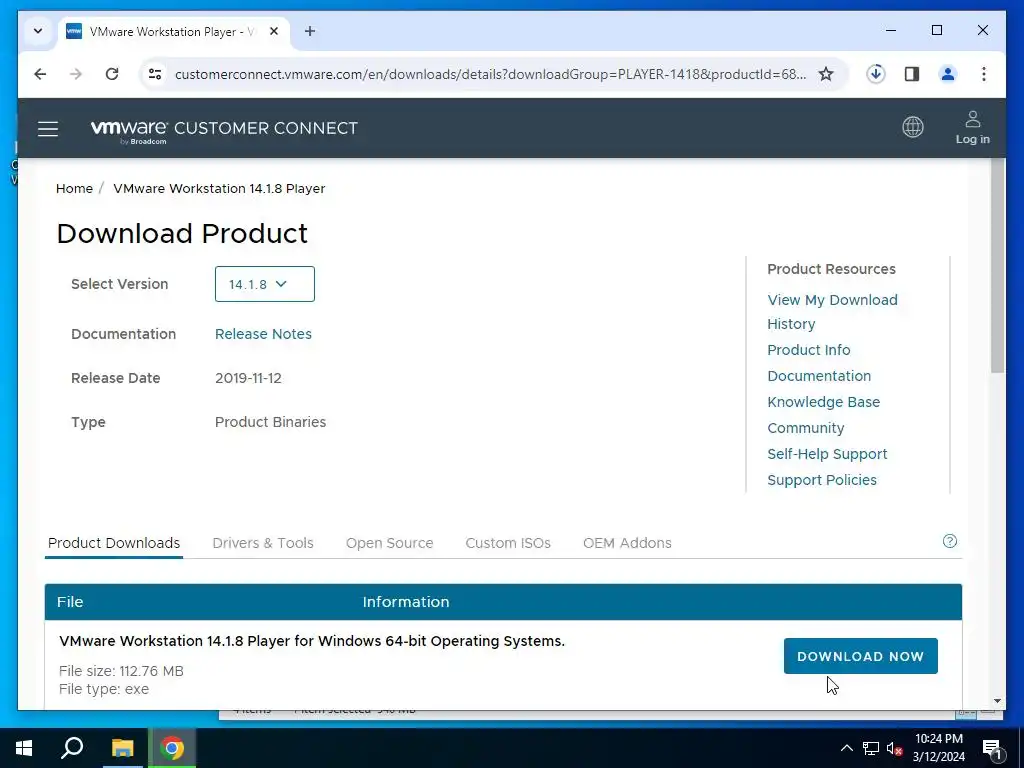Click the address bar URL field

pyautogui.click(x=490, y=74)
